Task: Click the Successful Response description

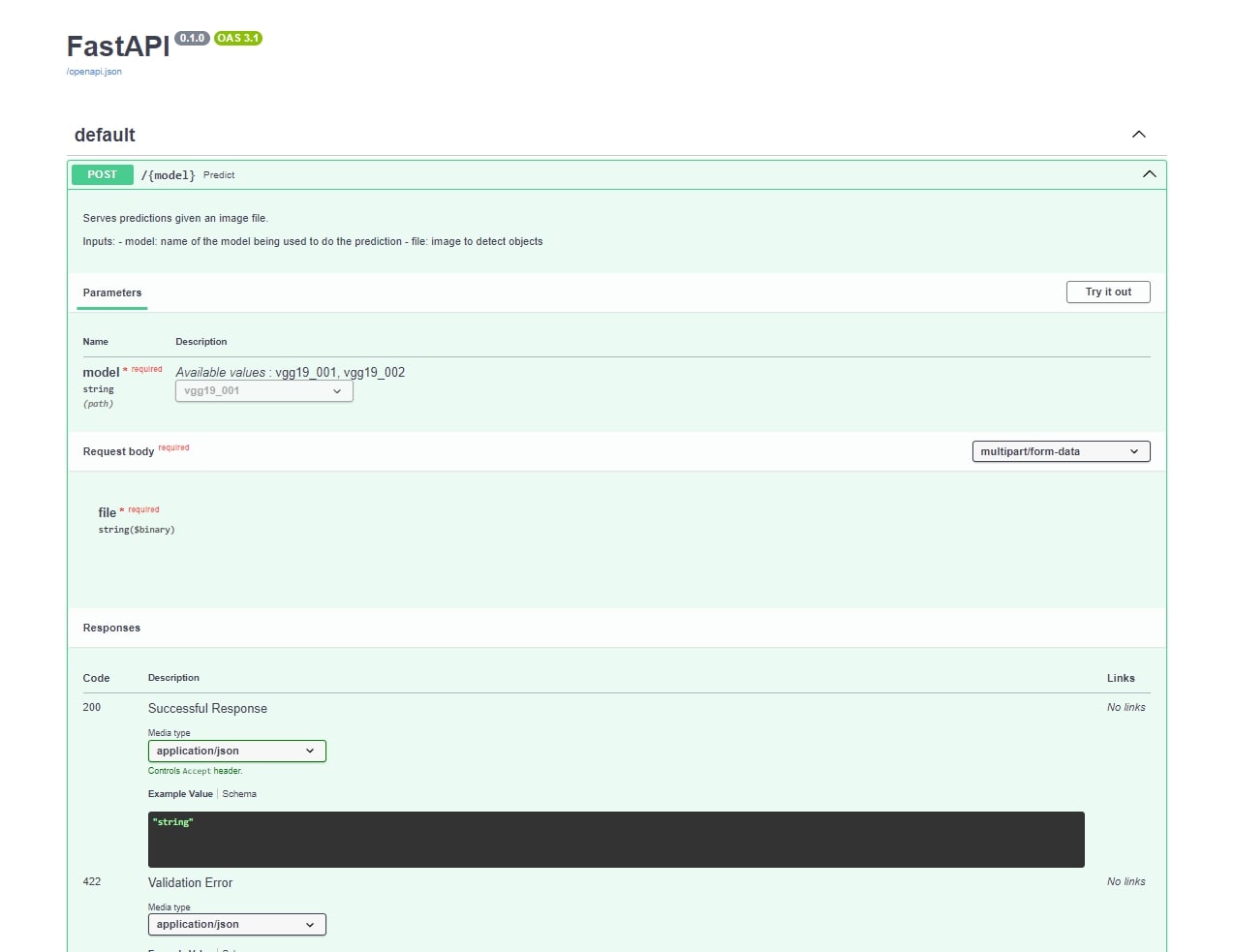Action: pos(207,709)
